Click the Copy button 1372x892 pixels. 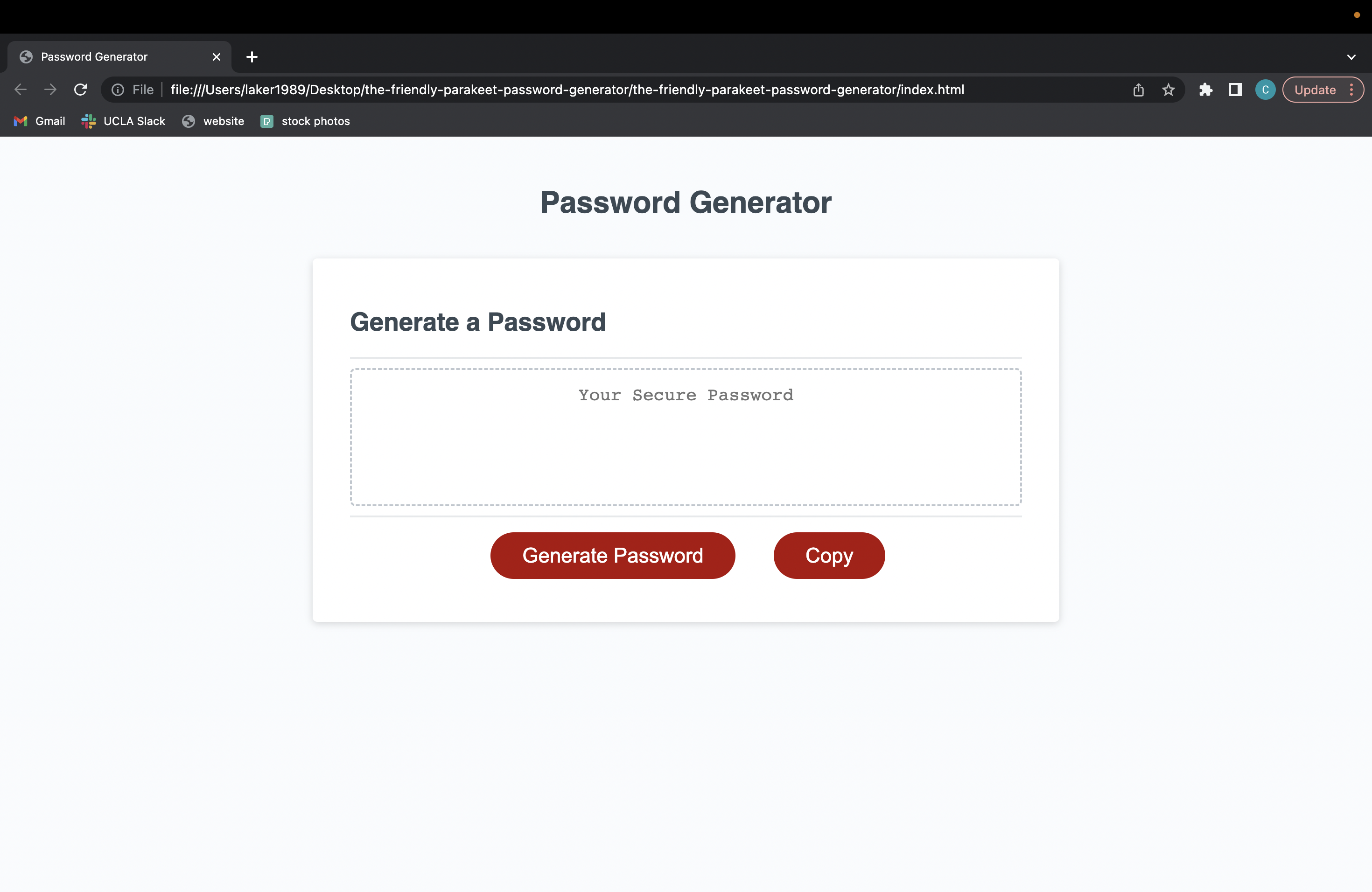pyautogui.click(x=829, y=555)
